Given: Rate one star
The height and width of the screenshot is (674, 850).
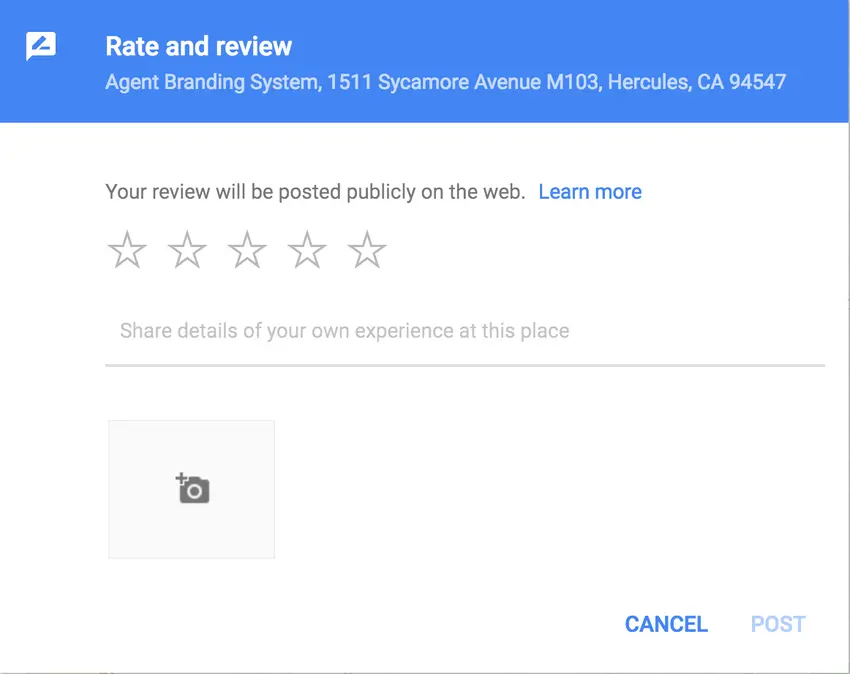Looking at the screenshot, I should [x=127, y=250].
